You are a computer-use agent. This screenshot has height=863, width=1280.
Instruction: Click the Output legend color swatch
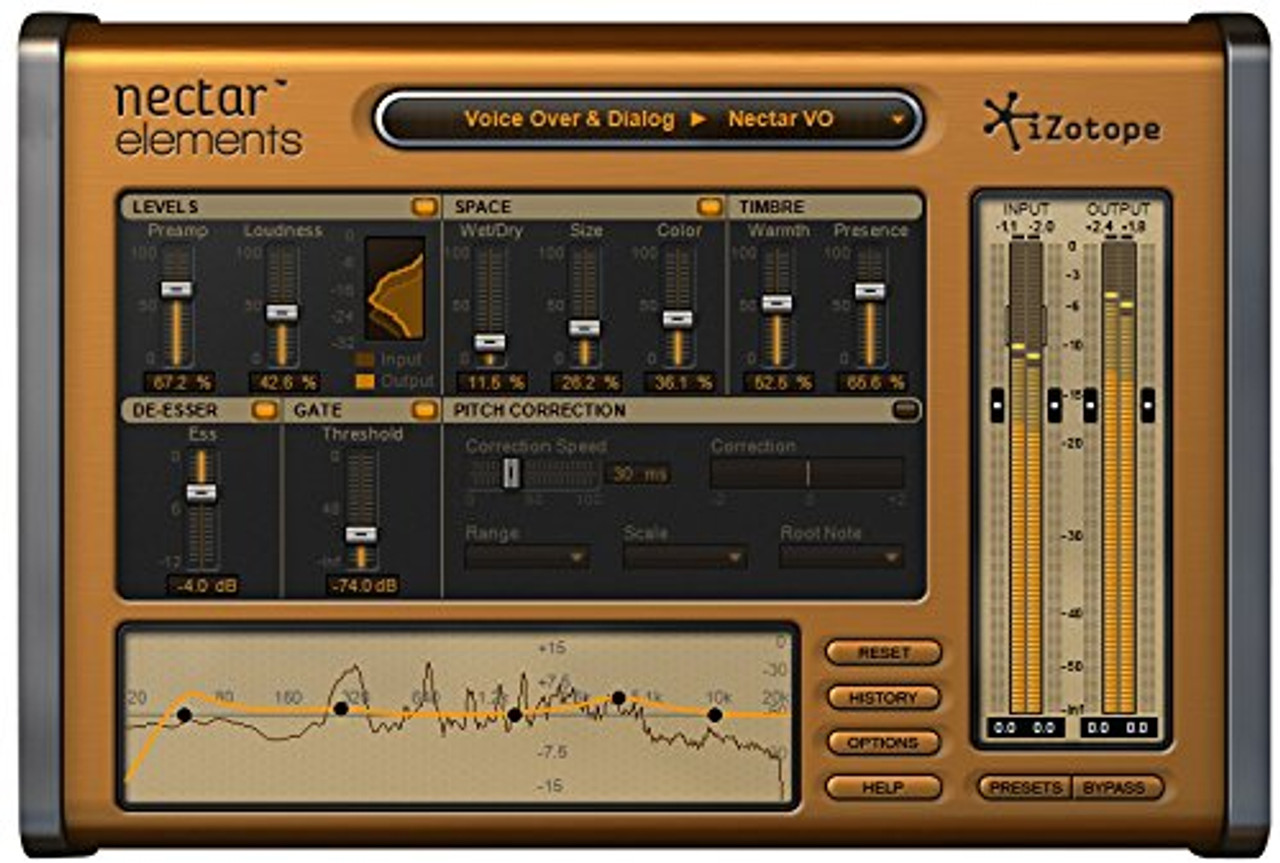tap(366, 381)
